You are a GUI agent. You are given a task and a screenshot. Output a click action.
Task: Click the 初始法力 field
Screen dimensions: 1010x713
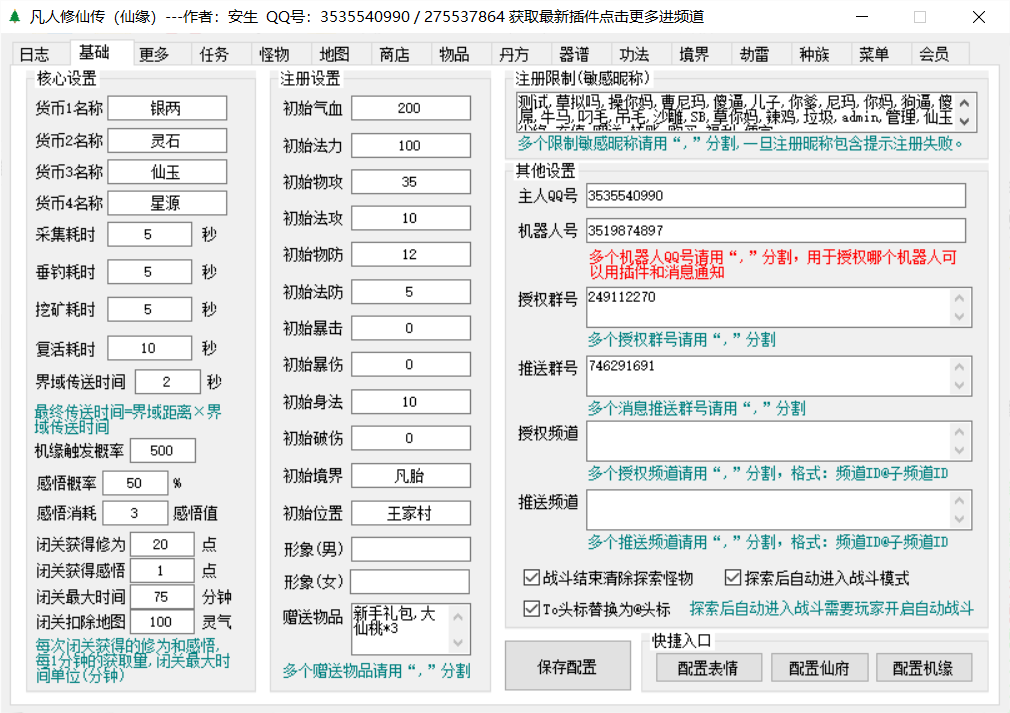410,146
